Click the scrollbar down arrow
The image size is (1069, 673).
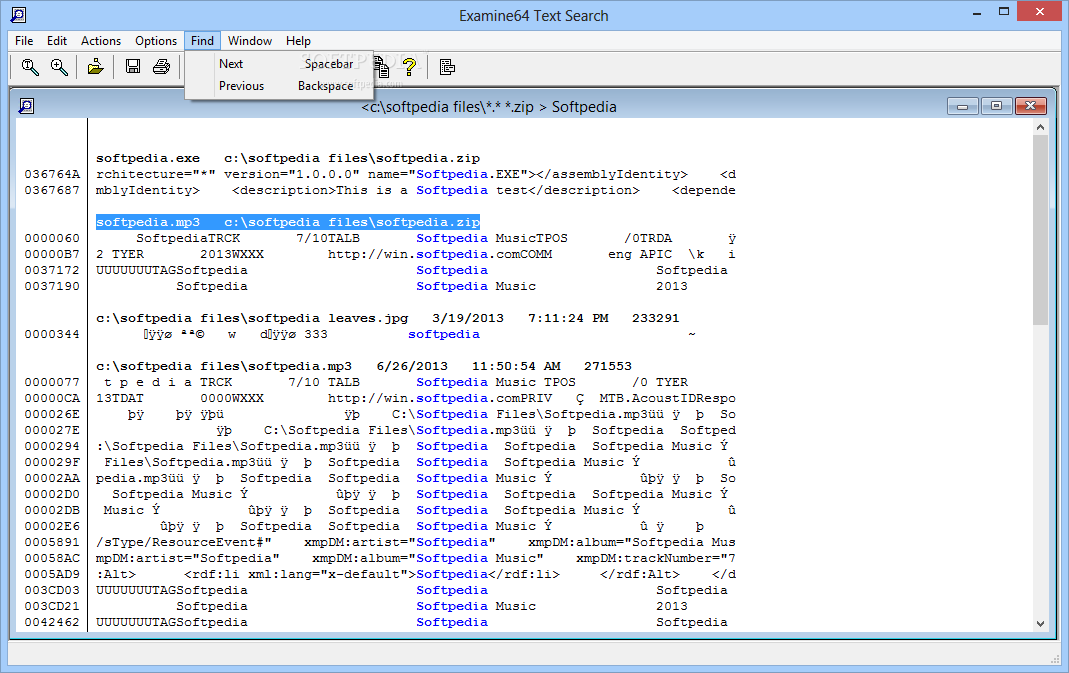[1040, 623]
